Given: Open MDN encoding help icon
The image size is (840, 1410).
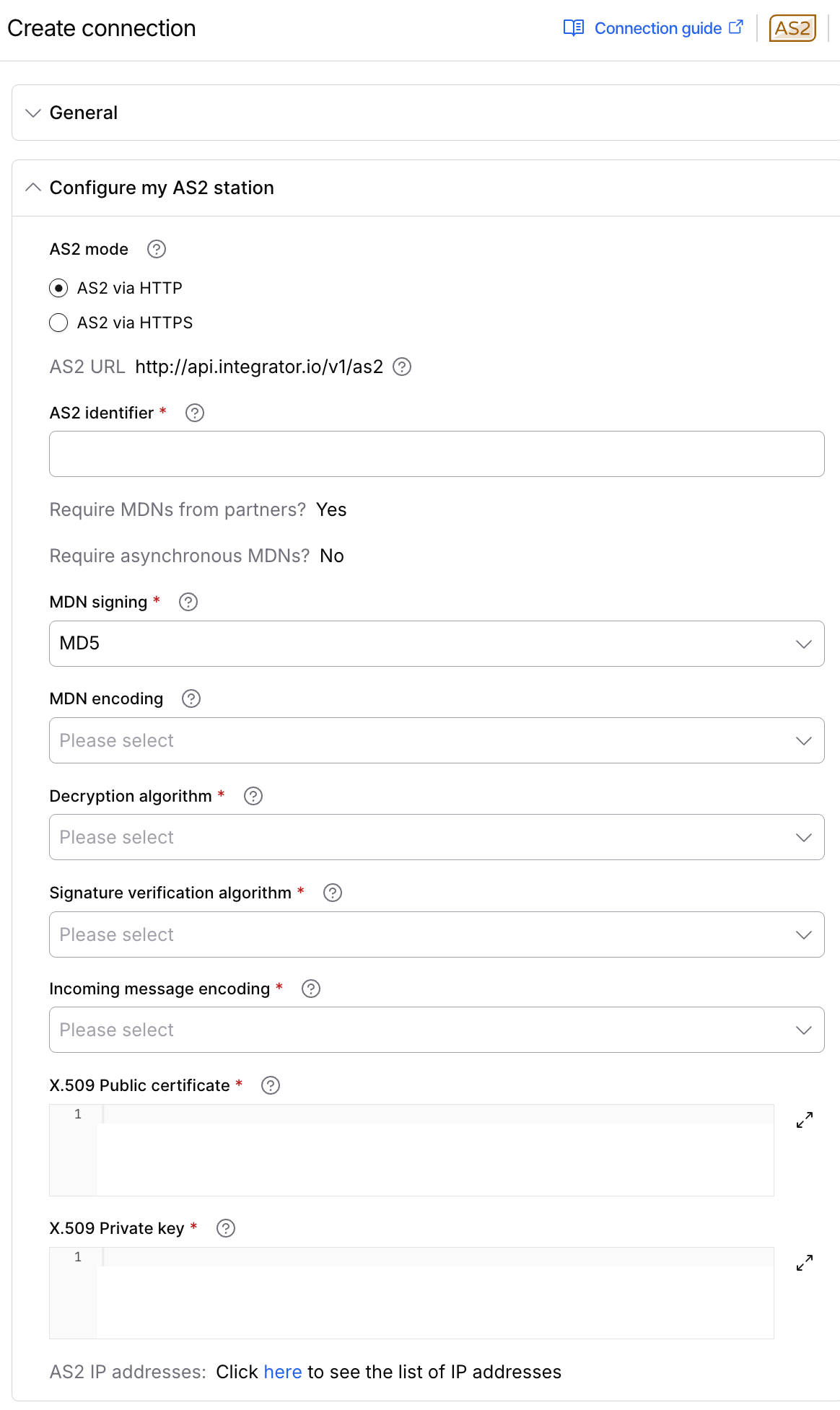Looking at the screenshot, I should point(191,699).
